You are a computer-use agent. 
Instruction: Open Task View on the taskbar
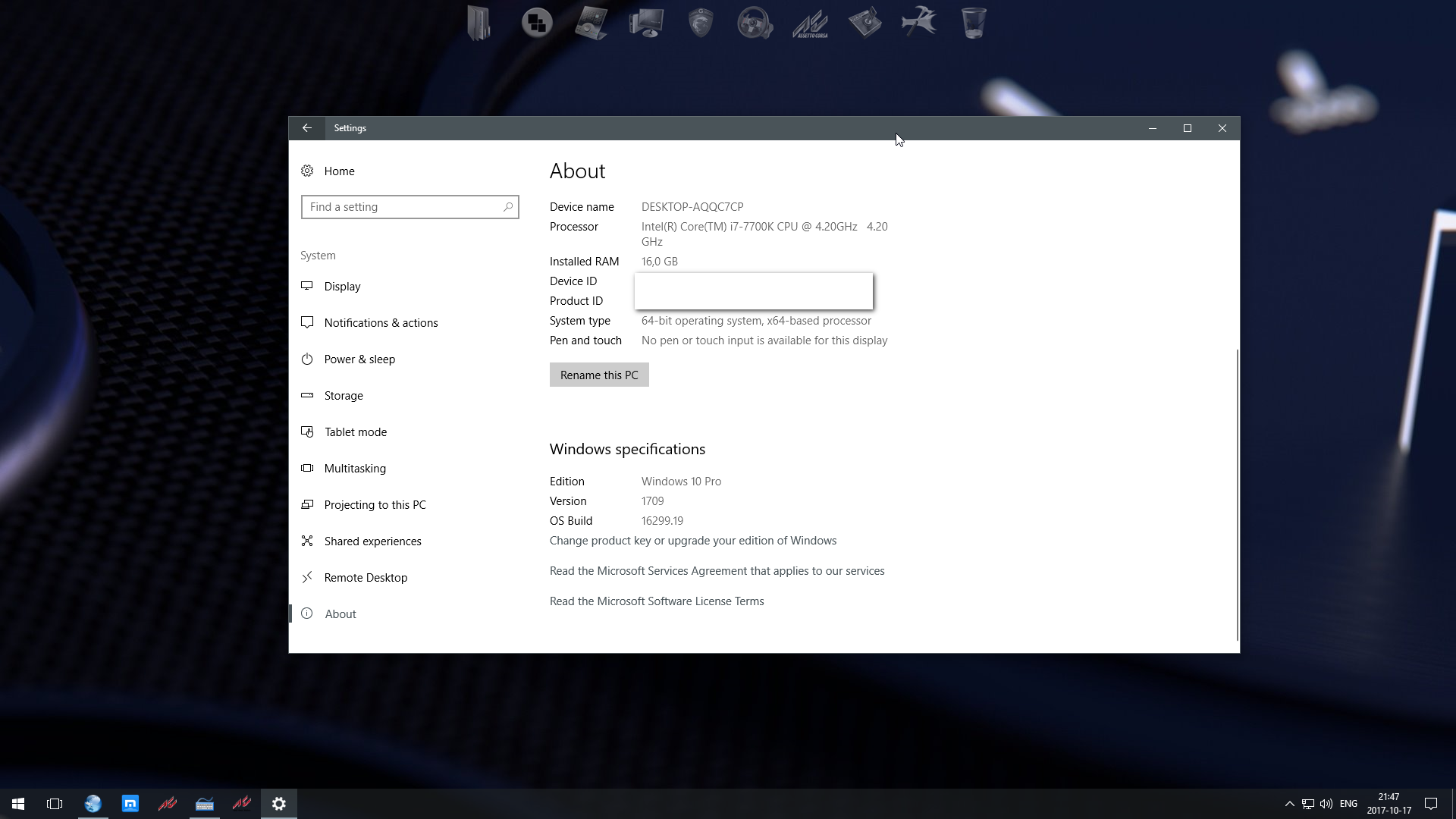55,804
